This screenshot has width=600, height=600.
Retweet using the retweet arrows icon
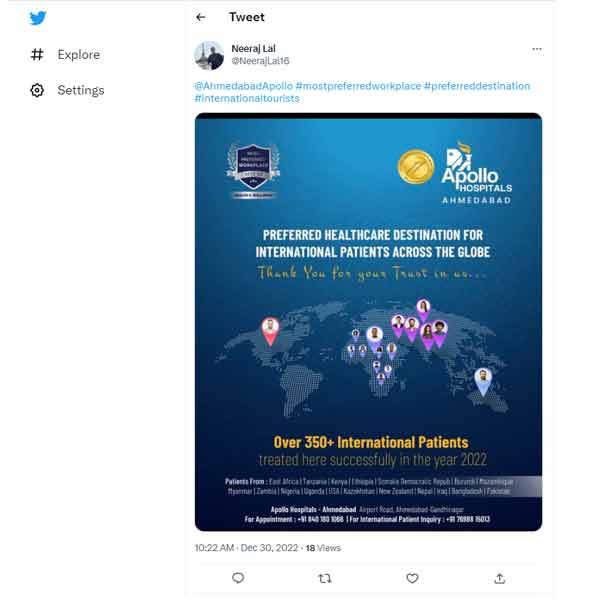[x=325, y=578]
